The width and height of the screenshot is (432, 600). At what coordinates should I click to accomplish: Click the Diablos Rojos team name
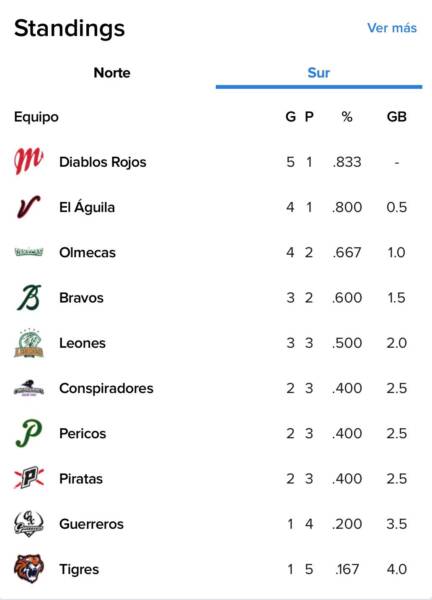tap(103, 162)
